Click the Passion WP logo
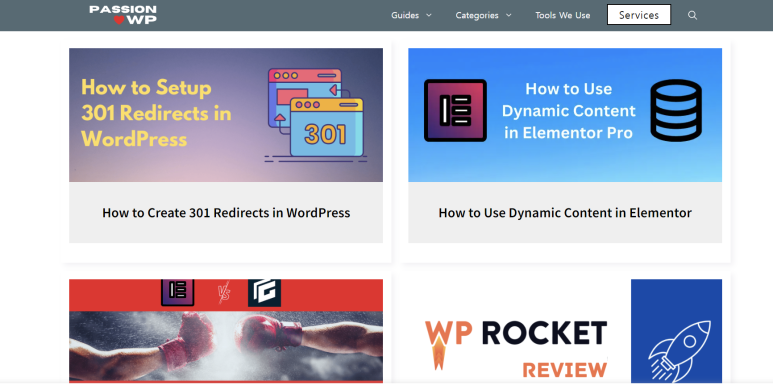The width and height of the screenshot is (773, 385). [x=123, y=15]
